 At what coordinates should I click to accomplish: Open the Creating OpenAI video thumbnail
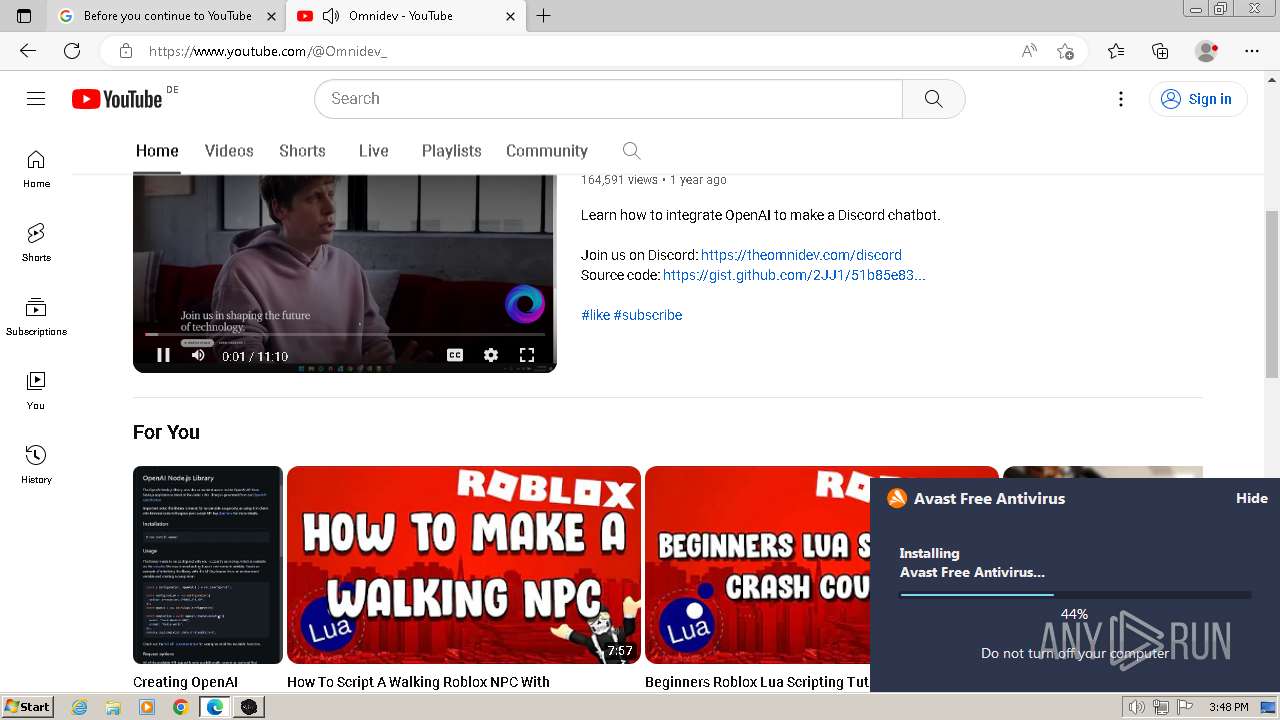click(x=208, y=565)
